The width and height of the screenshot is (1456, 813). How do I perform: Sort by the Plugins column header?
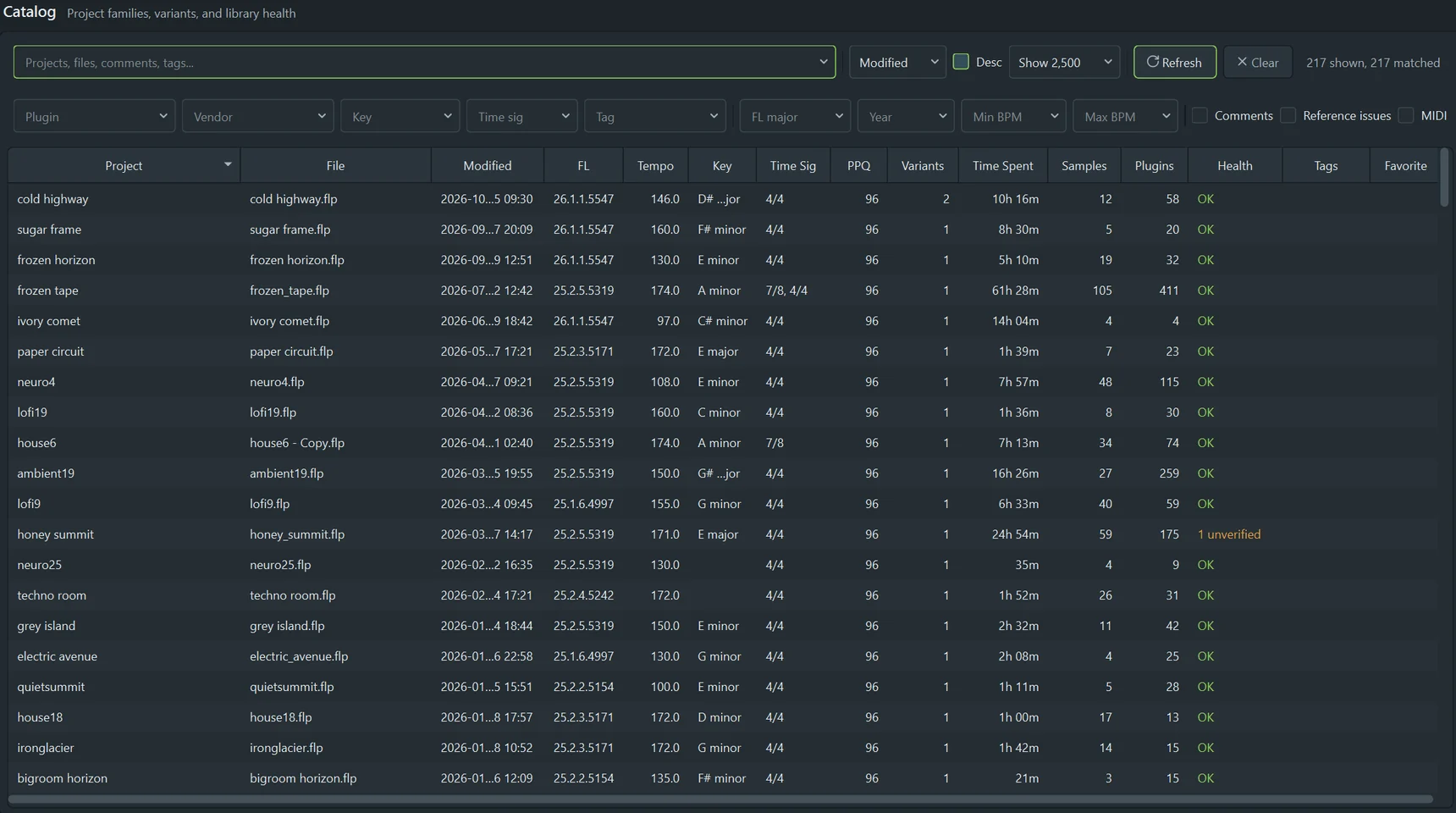point(1155,166)
